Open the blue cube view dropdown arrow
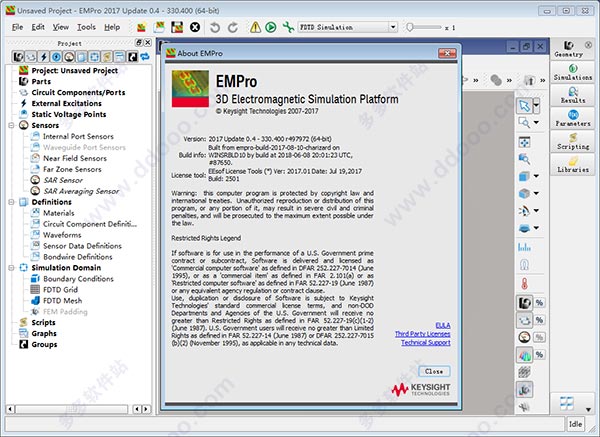The height and width of the screenshot is (437, 600). (536, 176)
